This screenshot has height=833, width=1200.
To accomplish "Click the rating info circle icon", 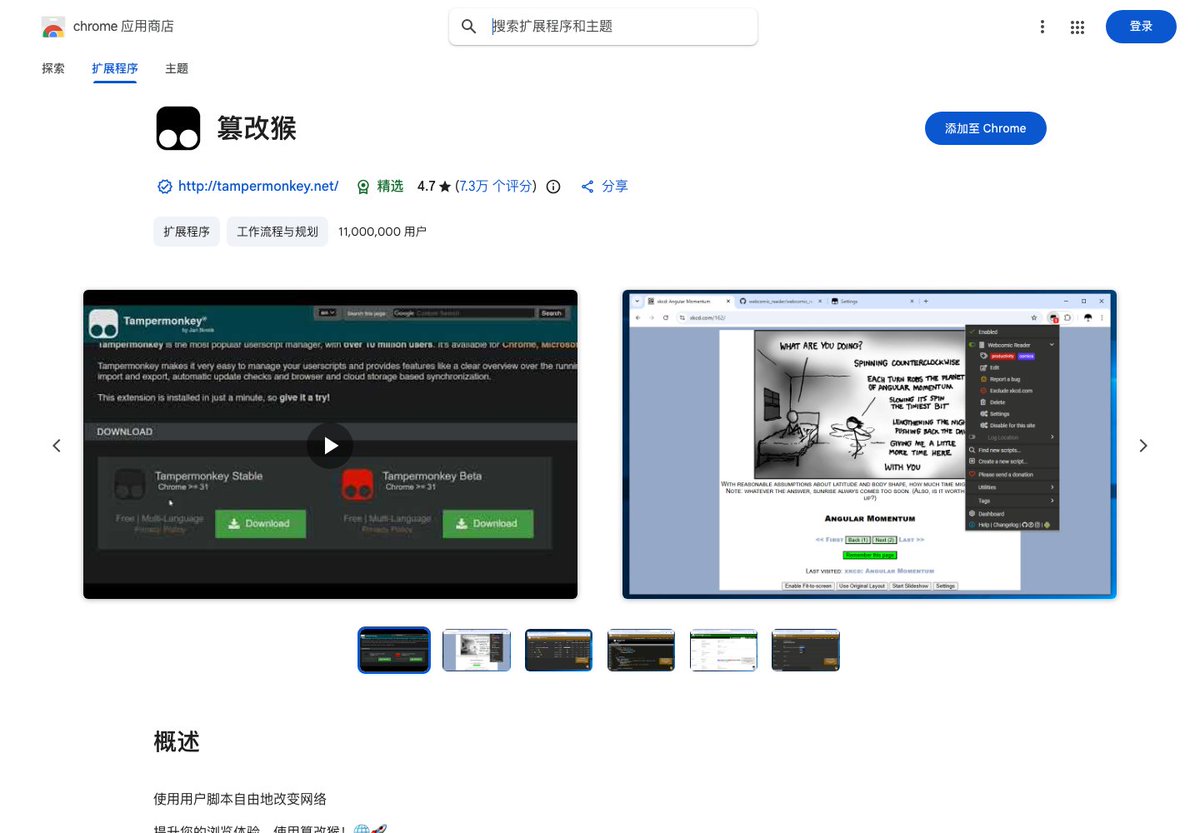I will [553, 186].
